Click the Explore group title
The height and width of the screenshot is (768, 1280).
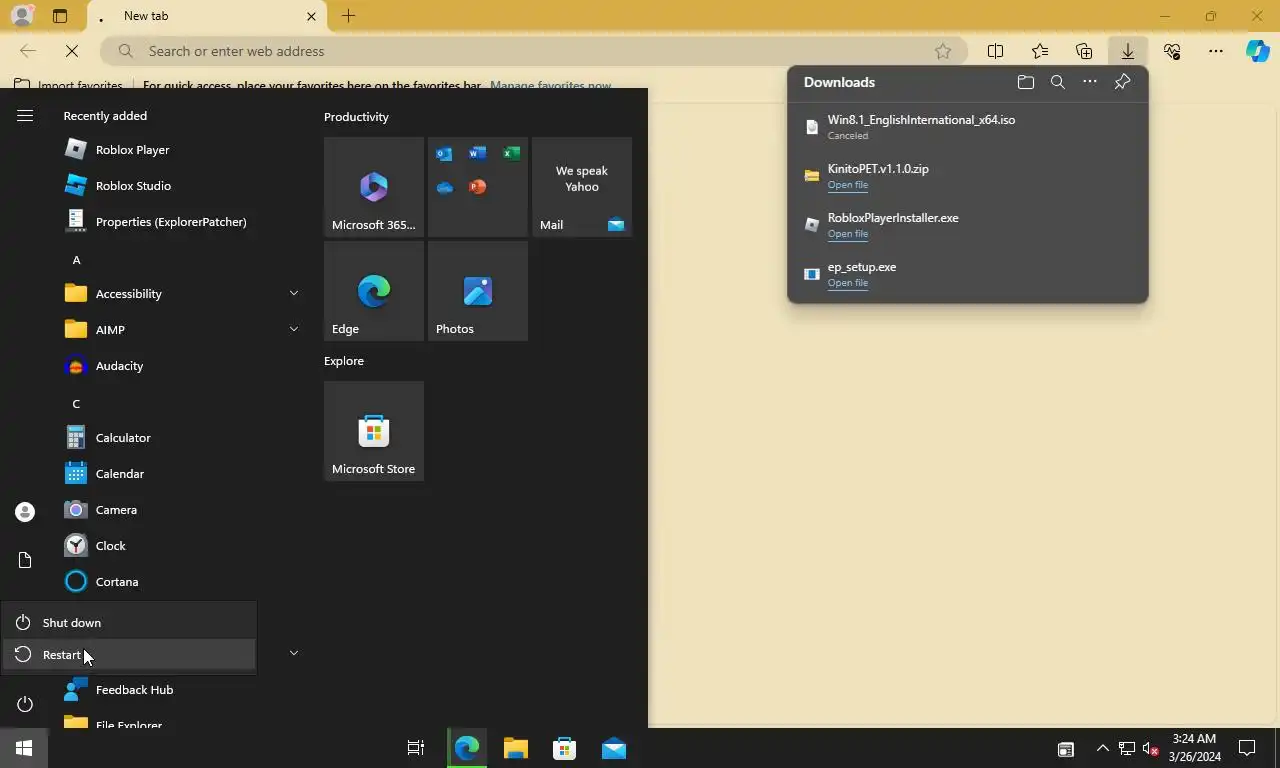click(344, 361)
